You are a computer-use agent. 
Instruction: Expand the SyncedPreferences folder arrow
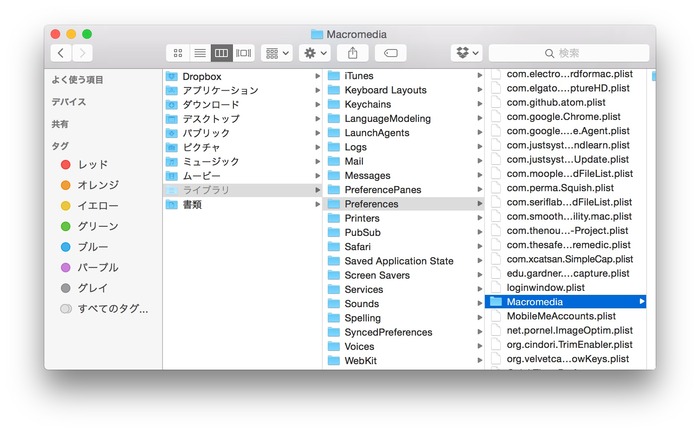[x=480, y=332]
